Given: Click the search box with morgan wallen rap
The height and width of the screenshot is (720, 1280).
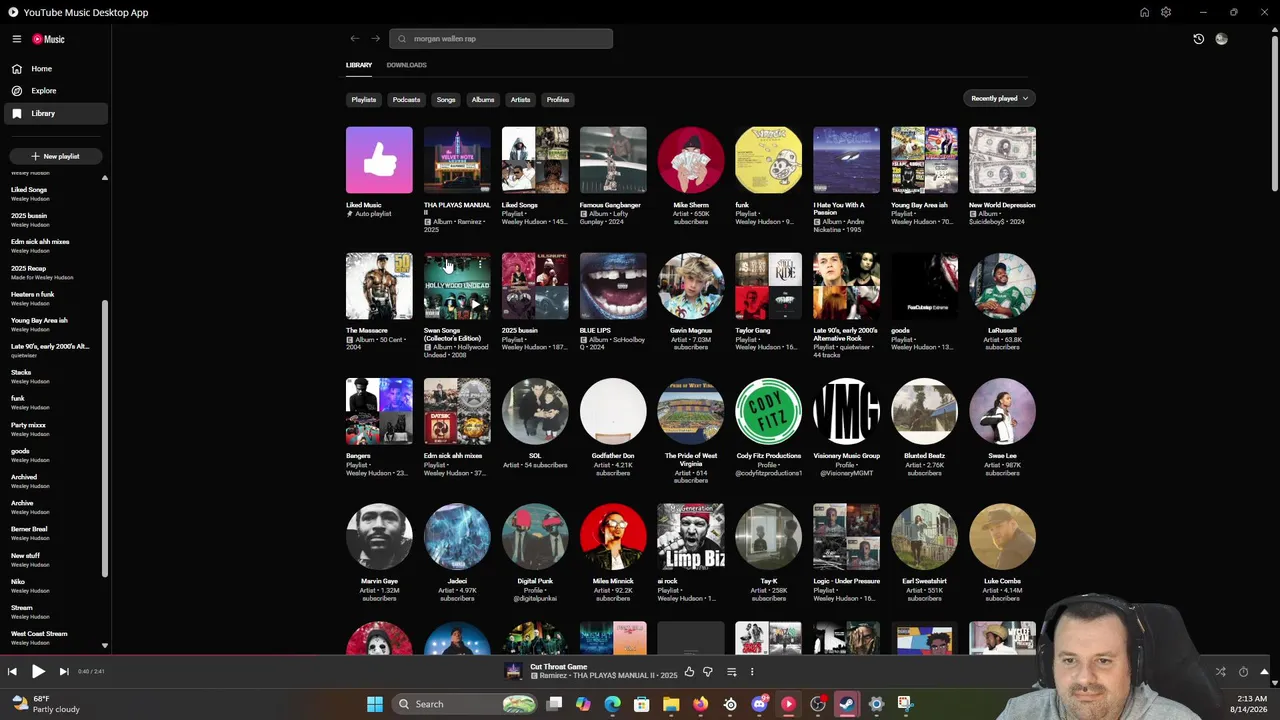Looking at the screenshot, I should pyautogui.click(x=501, y=39).
